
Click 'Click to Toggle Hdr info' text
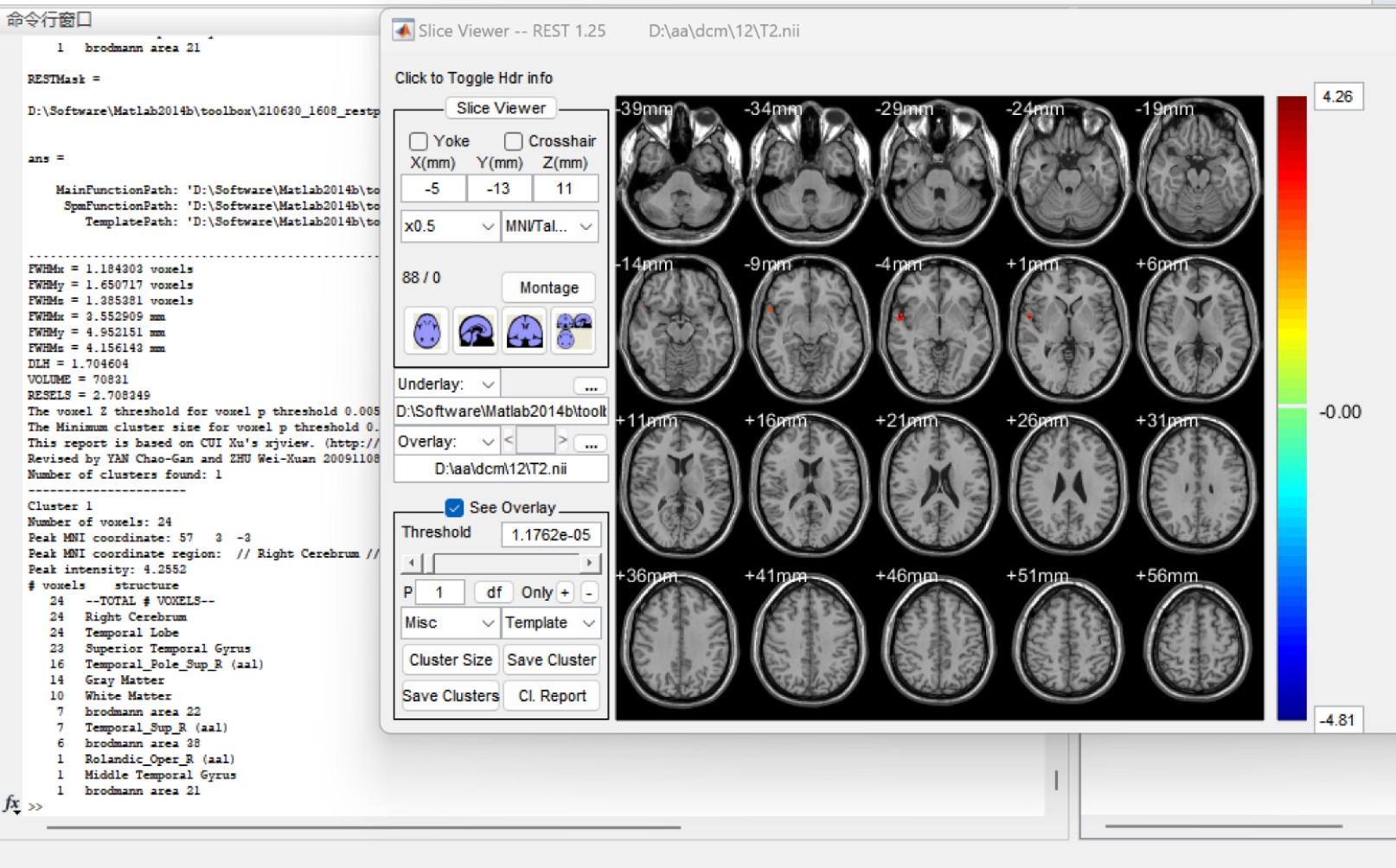tap(474, 78)
